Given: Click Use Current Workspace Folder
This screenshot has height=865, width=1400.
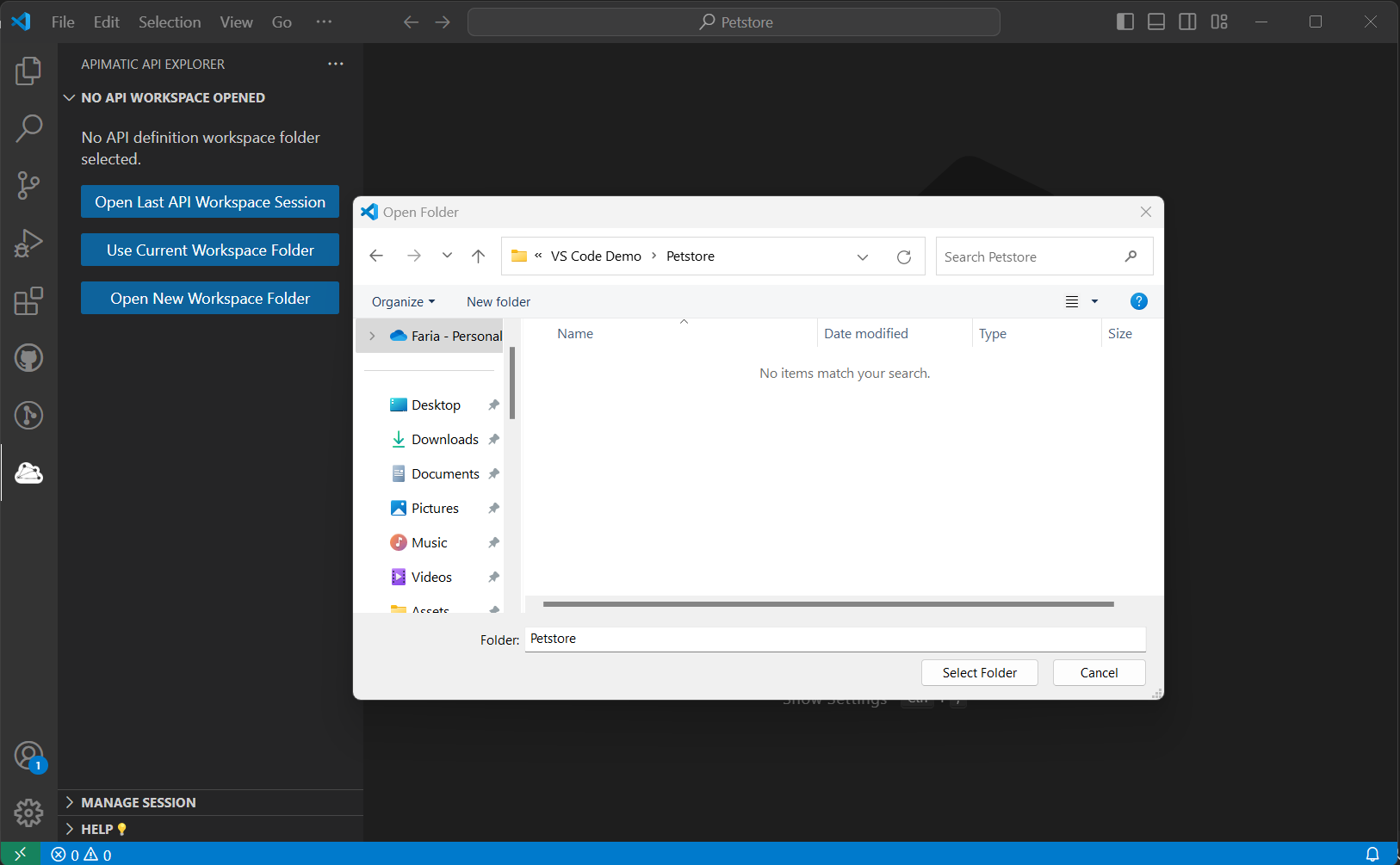Looking at the screenshot, I should 210,250.
